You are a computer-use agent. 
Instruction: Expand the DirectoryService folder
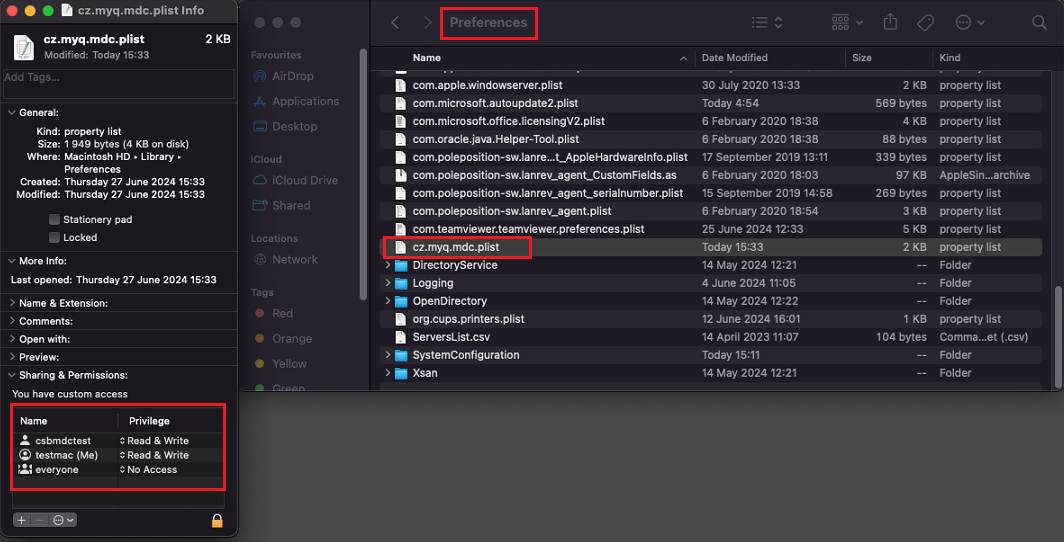point(388,266)
